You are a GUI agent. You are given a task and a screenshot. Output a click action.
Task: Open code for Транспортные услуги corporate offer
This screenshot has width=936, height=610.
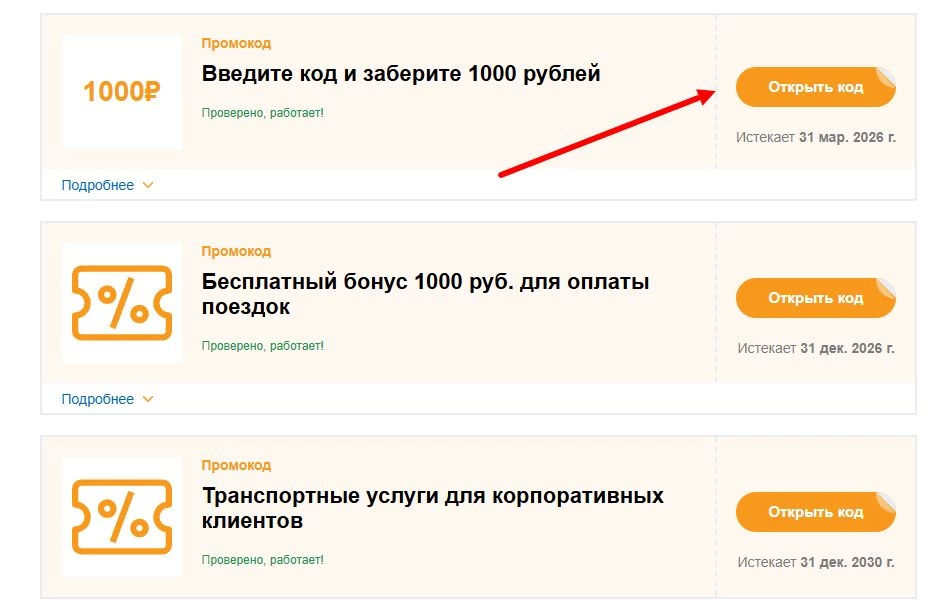pos(815,512)
